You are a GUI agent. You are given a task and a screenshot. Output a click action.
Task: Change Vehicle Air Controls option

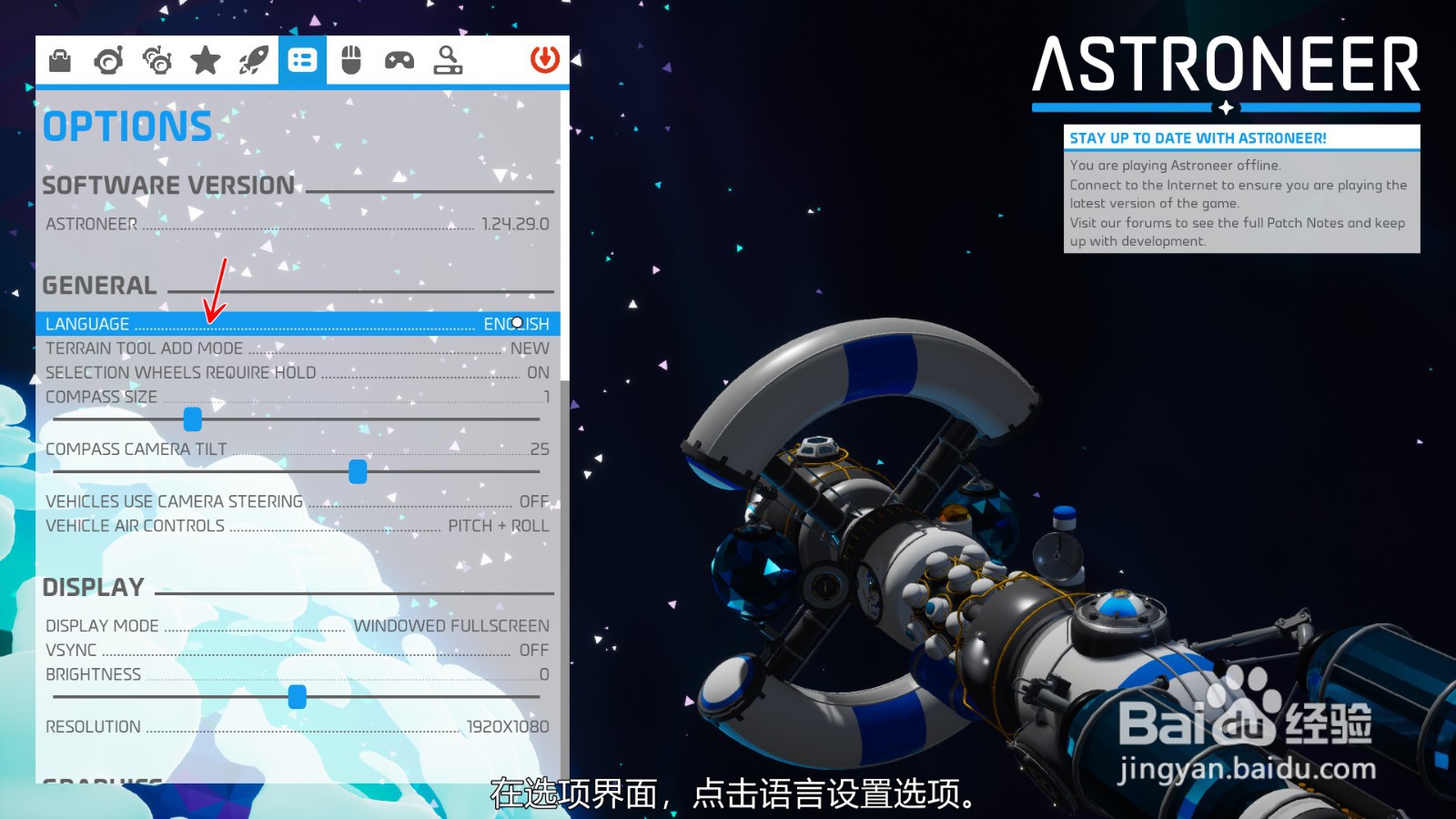point(298,526)
